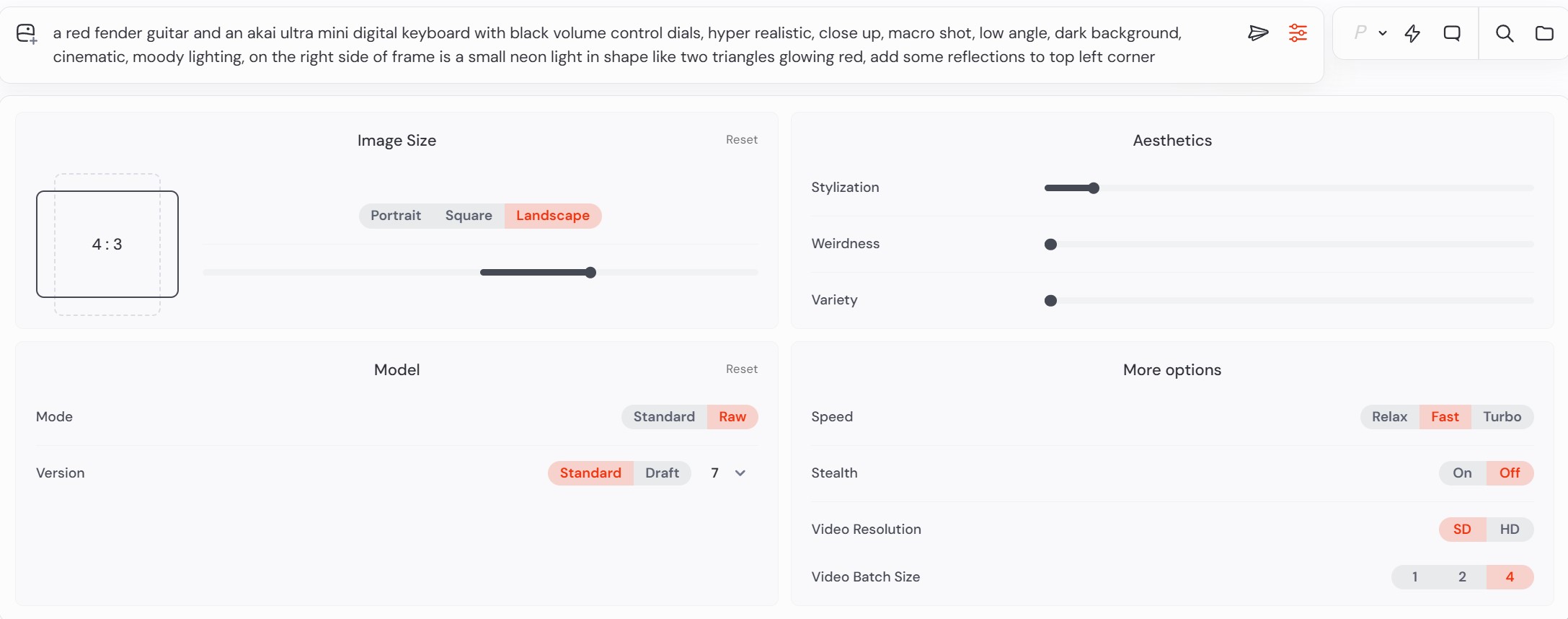Viewport: 1568px width, 619px height.
Task: Click the P personalization icon
Action: click(x=1360, y=32)
